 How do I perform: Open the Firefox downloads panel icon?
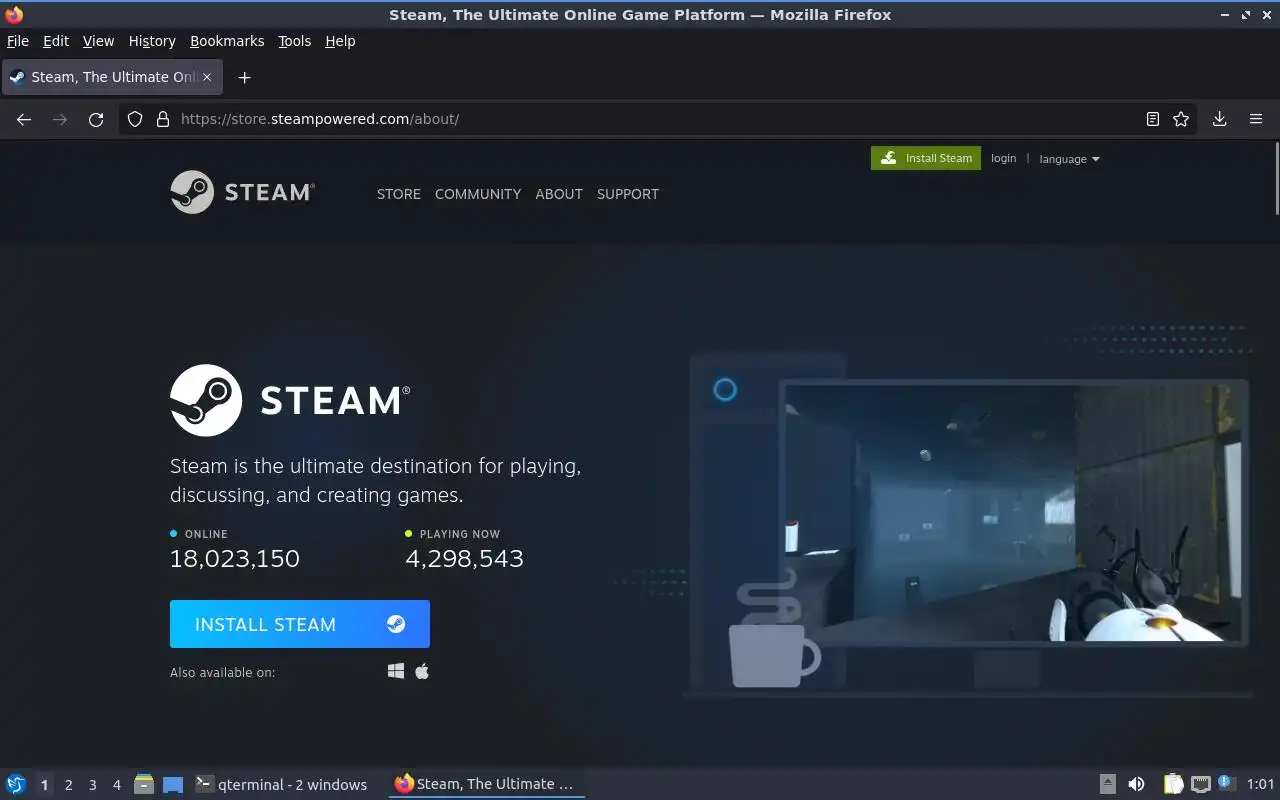click(x=1219, y=119)
